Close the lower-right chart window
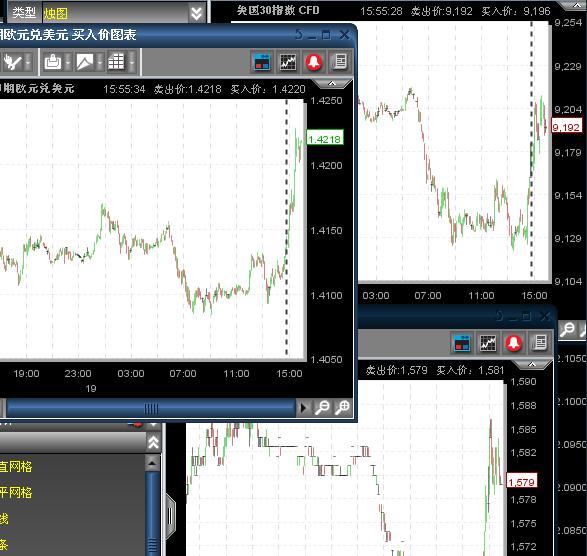The height and width of the screenshot is (556, 587). tap(545, 317)
